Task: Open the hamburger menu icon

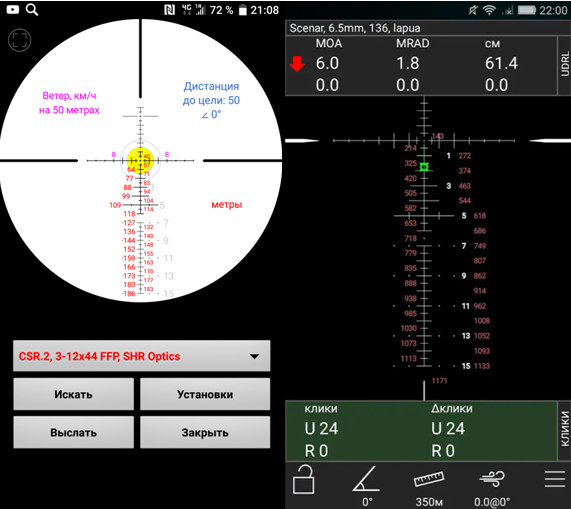Action: tap(555, 479)
